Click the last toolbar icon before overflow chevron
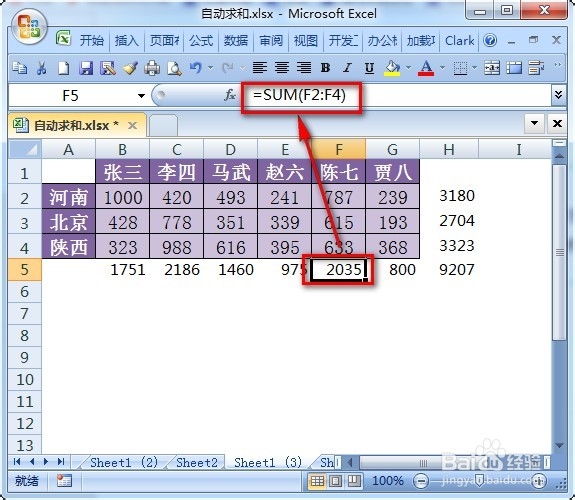The image size is (575, 500). click(536, 68)
